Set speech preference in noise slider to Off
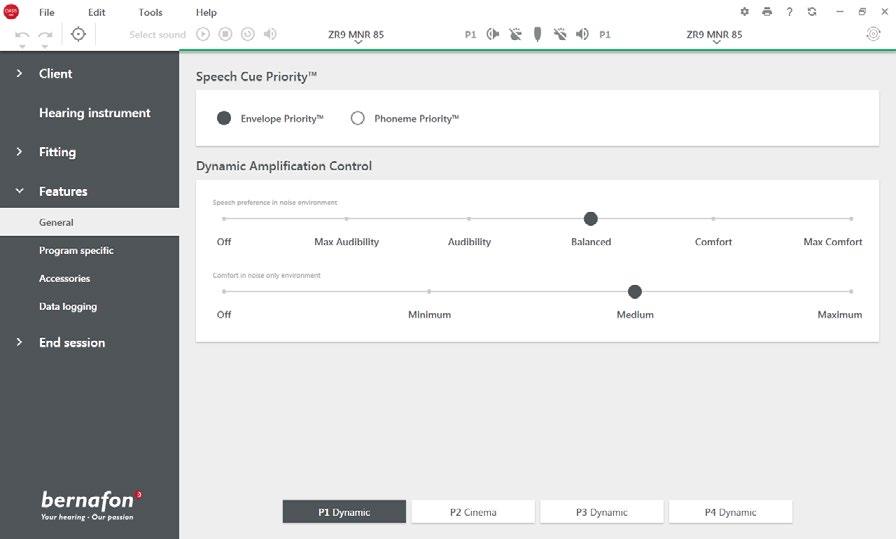Image resolution: width=896 pixels, height=539 pixels. 224,218
